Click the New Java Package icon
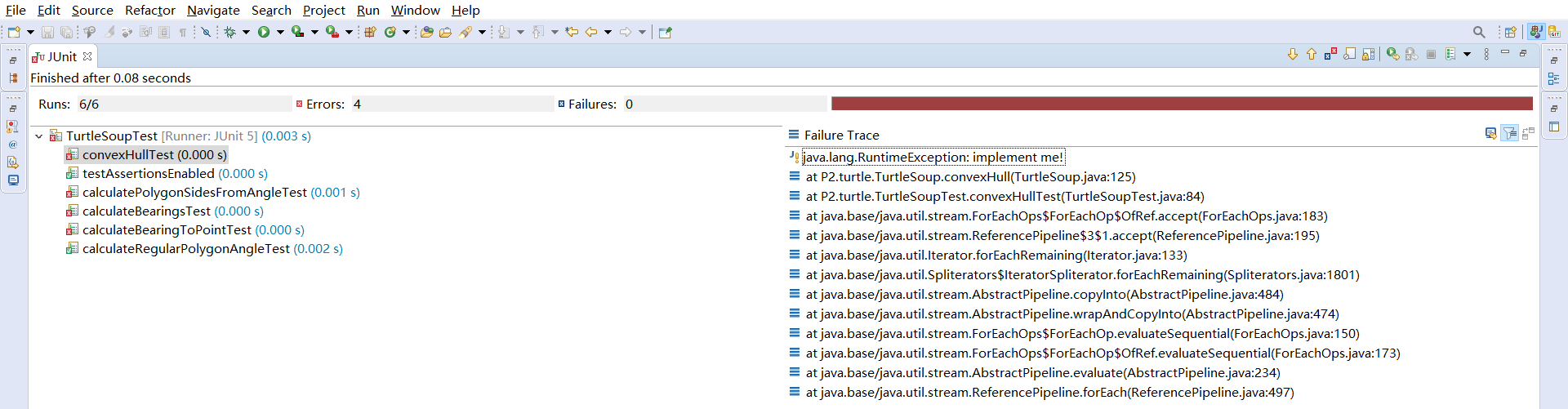The image size is (1568, 409). coord(371,32)
